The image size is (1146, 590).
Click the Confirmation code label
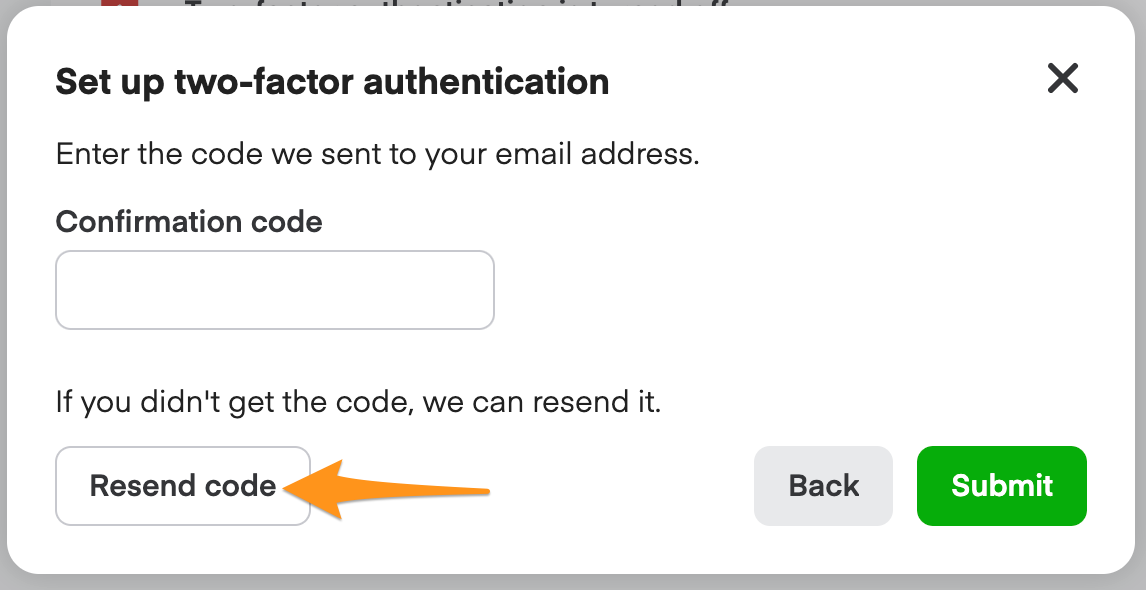tap(189, 221)
